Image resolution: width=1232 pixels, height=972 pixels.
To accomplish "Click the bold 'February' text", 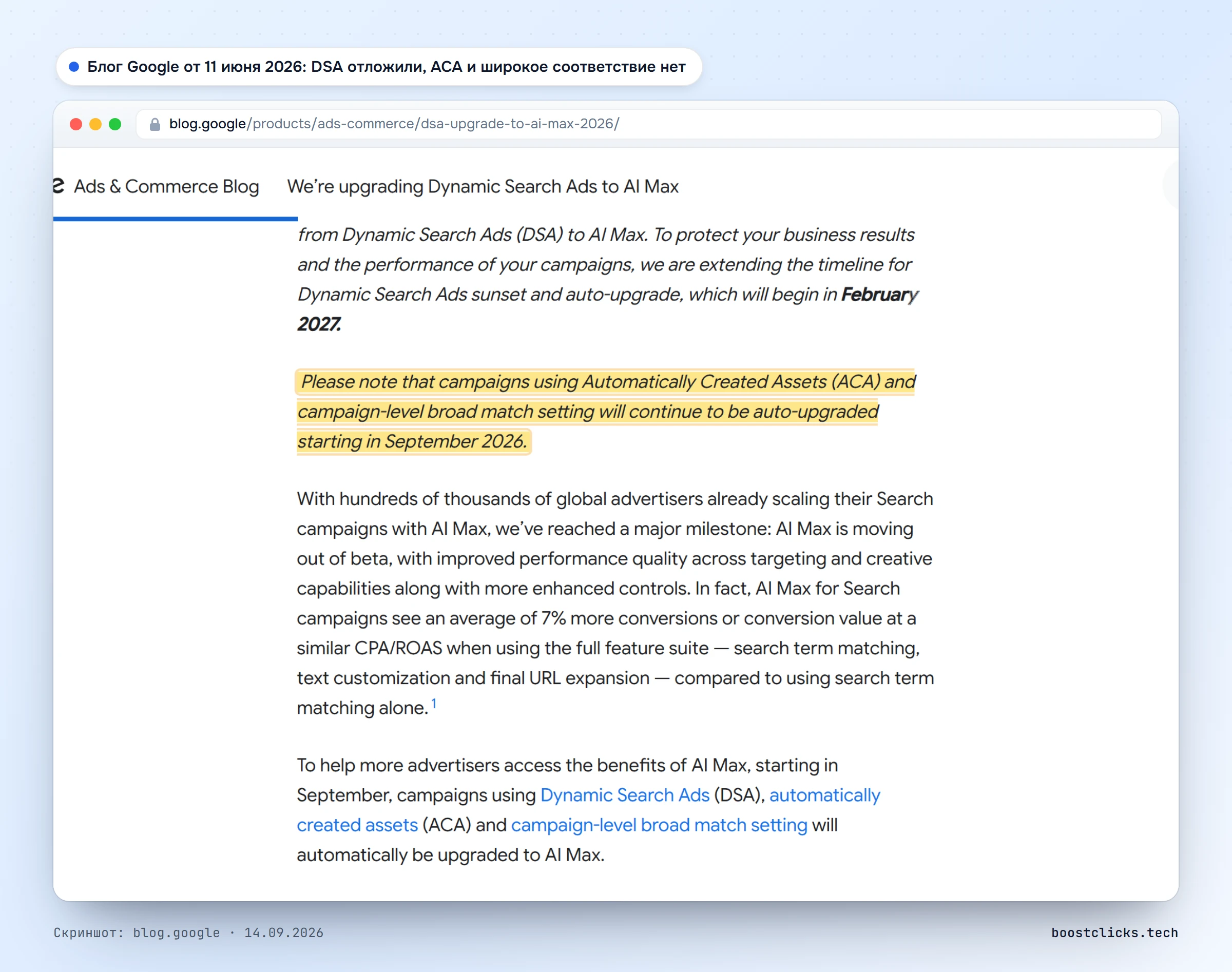I will point(879,294).
